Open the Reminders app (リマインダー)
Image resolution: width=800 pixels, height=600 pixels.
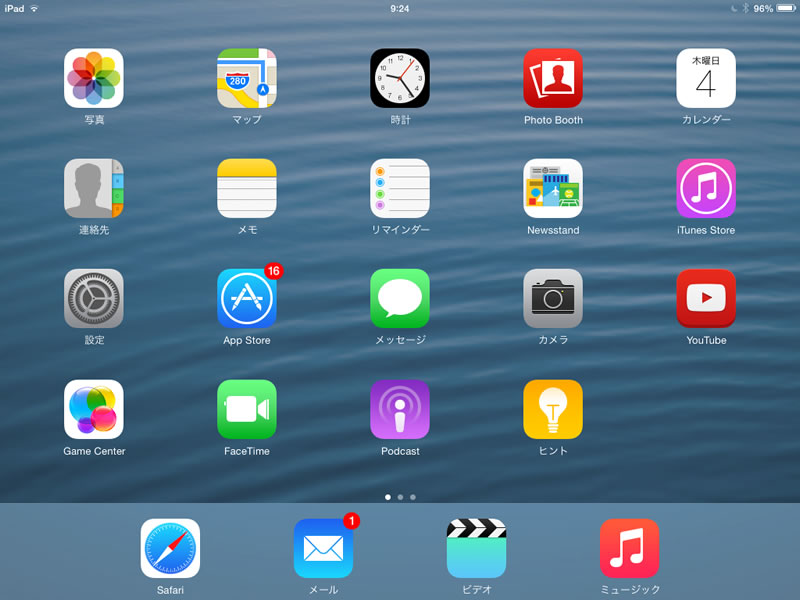coord(400,188)
